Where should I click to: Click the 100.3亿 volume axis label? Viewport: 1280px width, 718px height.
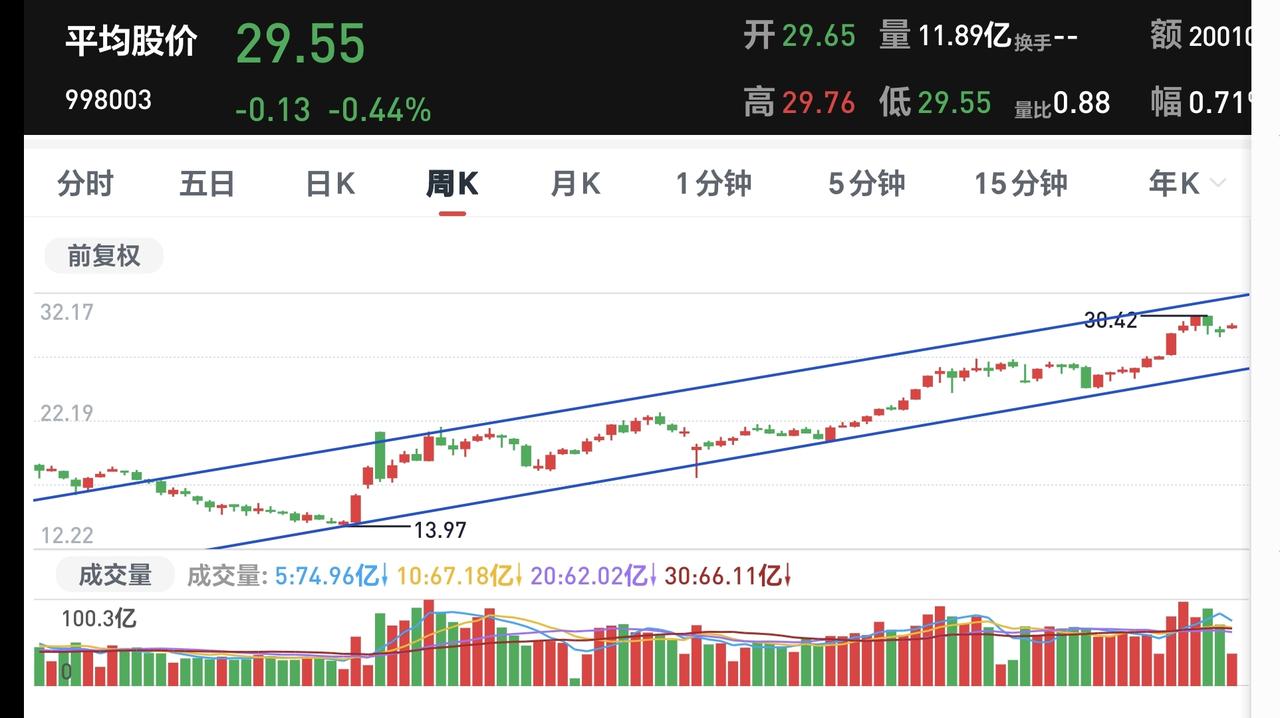tap(99, 618)
